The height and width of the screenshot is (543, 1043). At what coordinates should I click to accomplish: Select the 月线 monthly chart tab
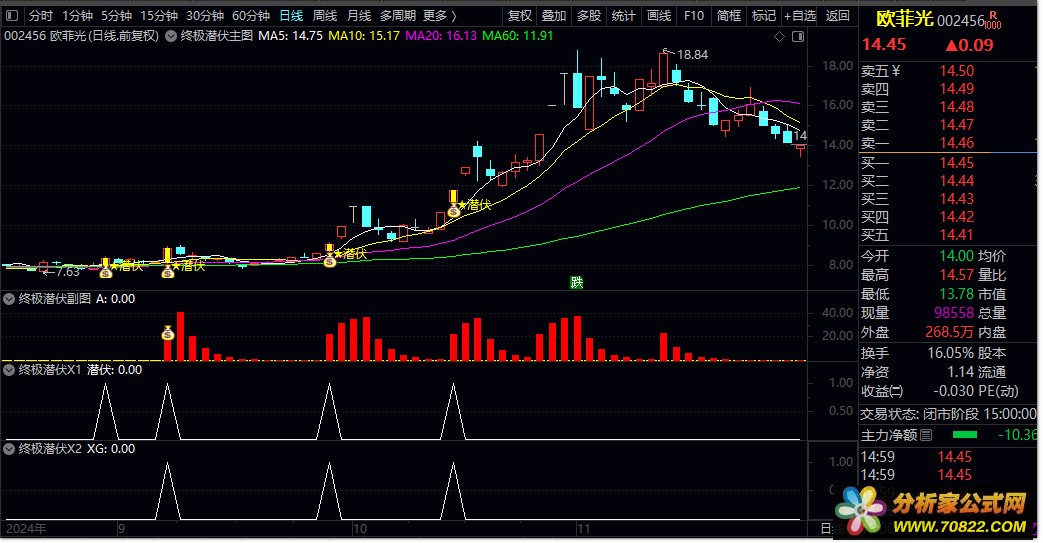359,15
